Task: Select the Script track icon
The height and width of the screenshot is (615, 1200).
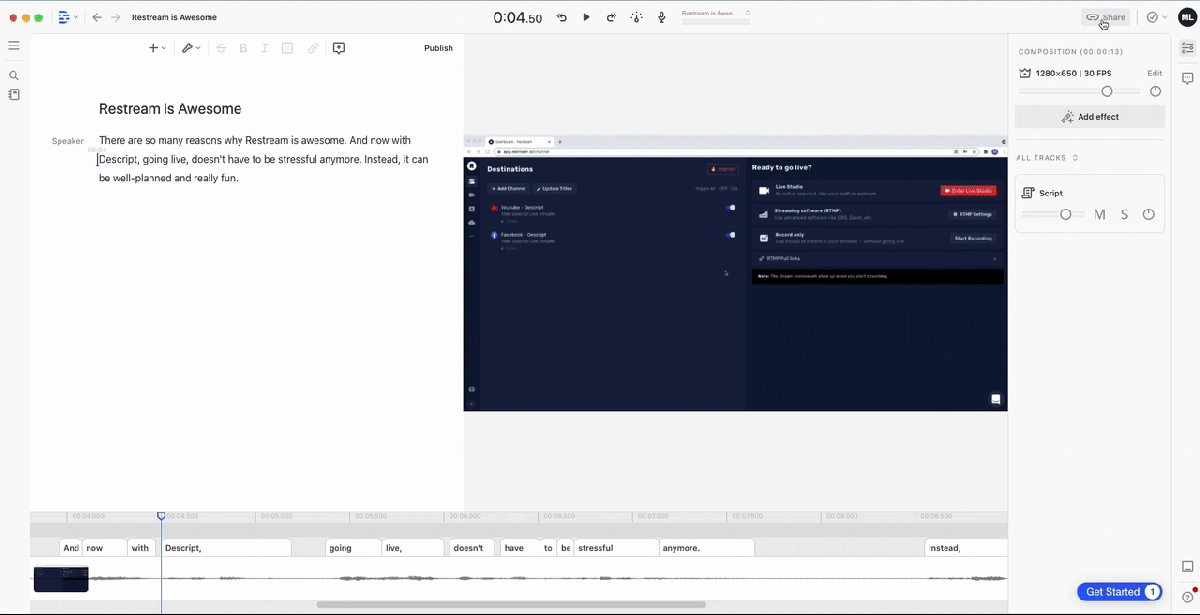Action: click(1028, 192)
